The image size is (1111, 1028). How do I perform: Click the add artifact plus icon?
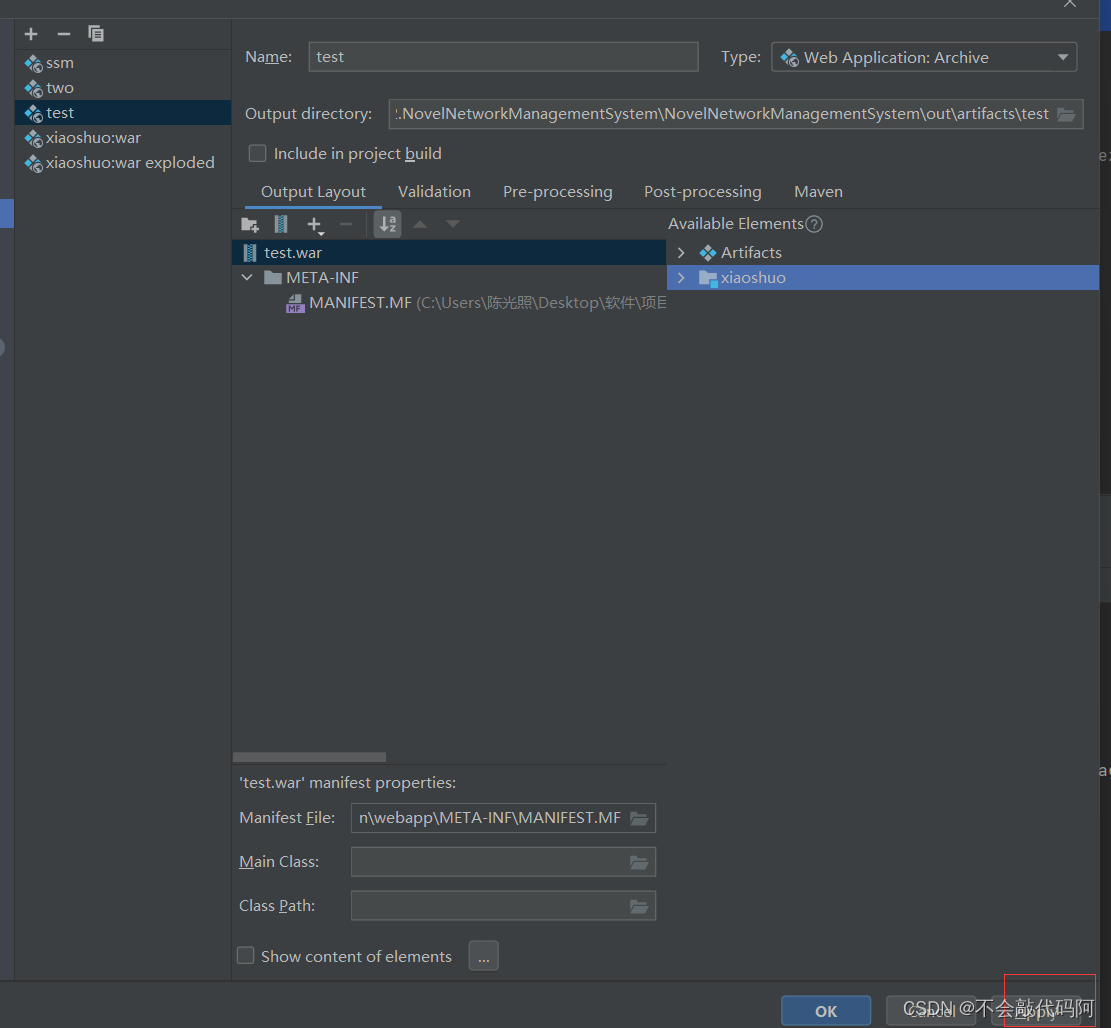pos(31,34)
